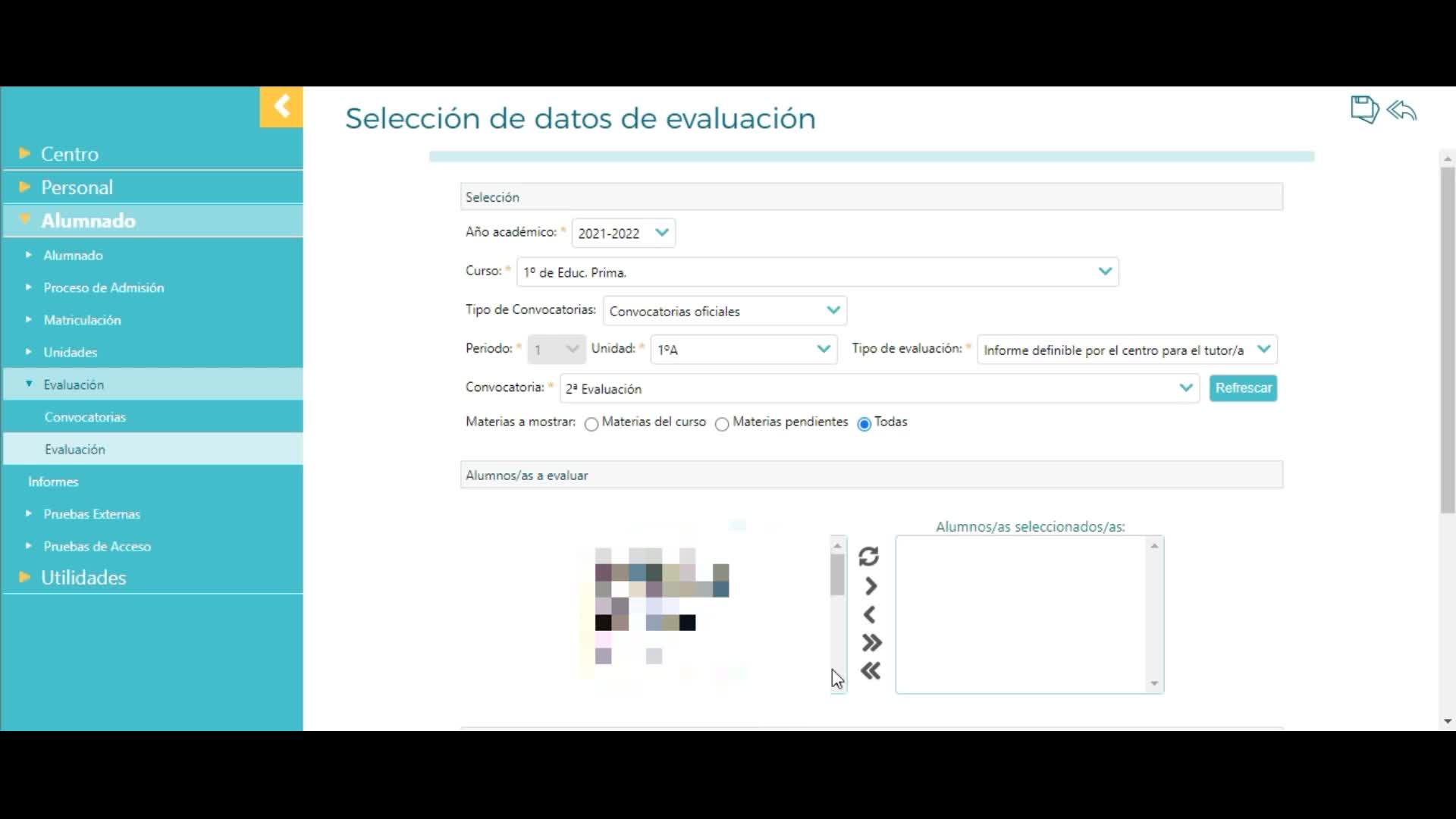Image resolution: width=1456 pixels, height=819 pixels.
Task: Remove selected student with left arrow
Action: (870, 614)
